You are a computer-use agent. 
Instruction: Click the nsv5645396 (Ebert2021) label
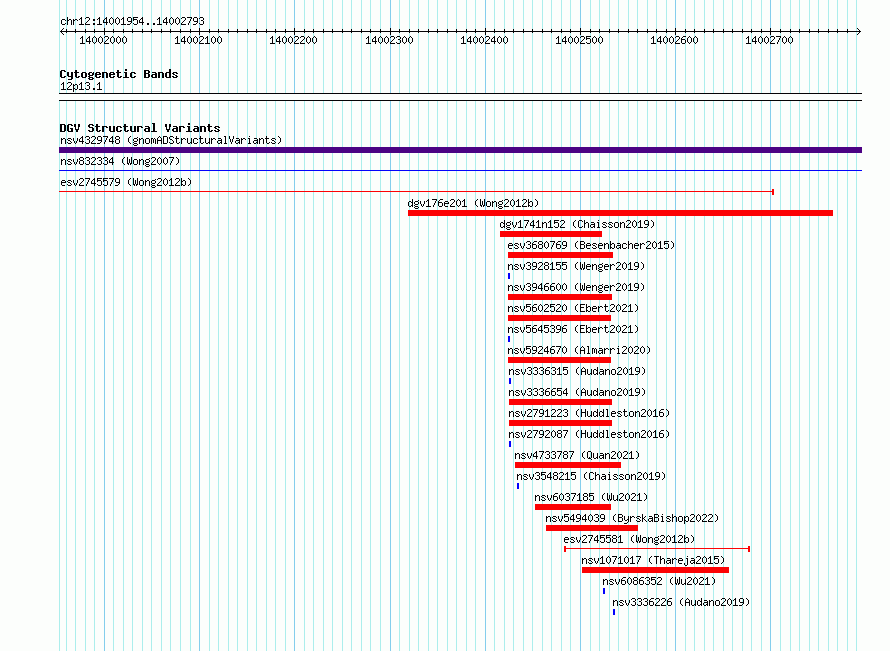[573, 329]
